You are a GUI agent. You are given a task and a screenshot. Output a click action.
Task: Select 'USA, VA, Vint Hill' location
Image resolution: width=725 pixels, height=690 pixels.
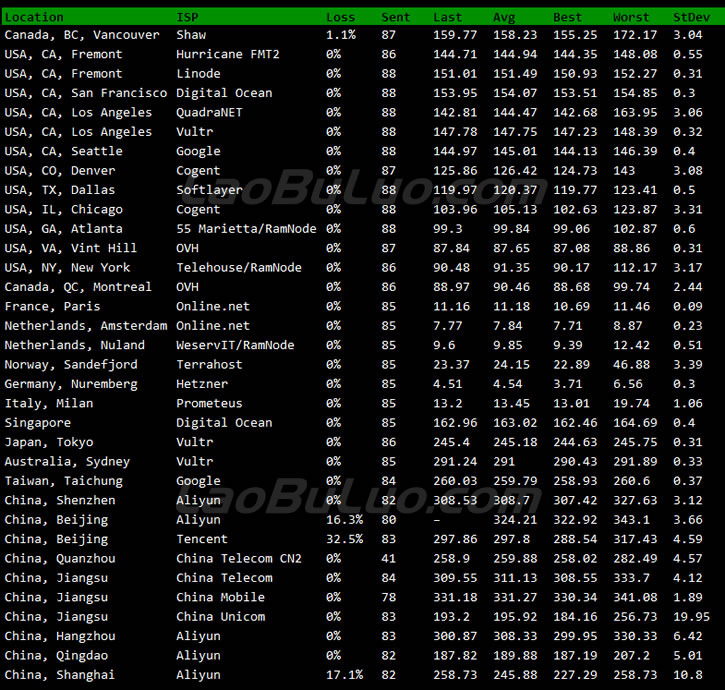point(71,248)
